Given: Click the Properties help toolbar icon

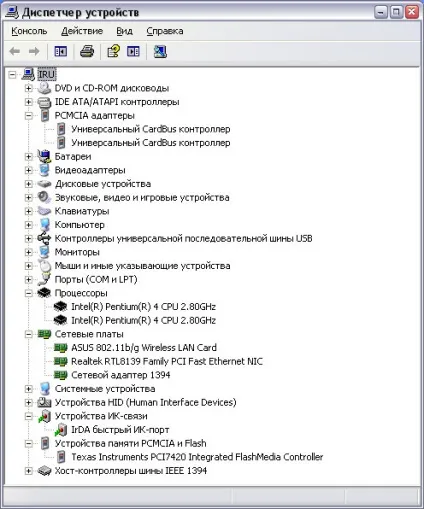Looking at the screenshot, I should [x=113, y=51].
